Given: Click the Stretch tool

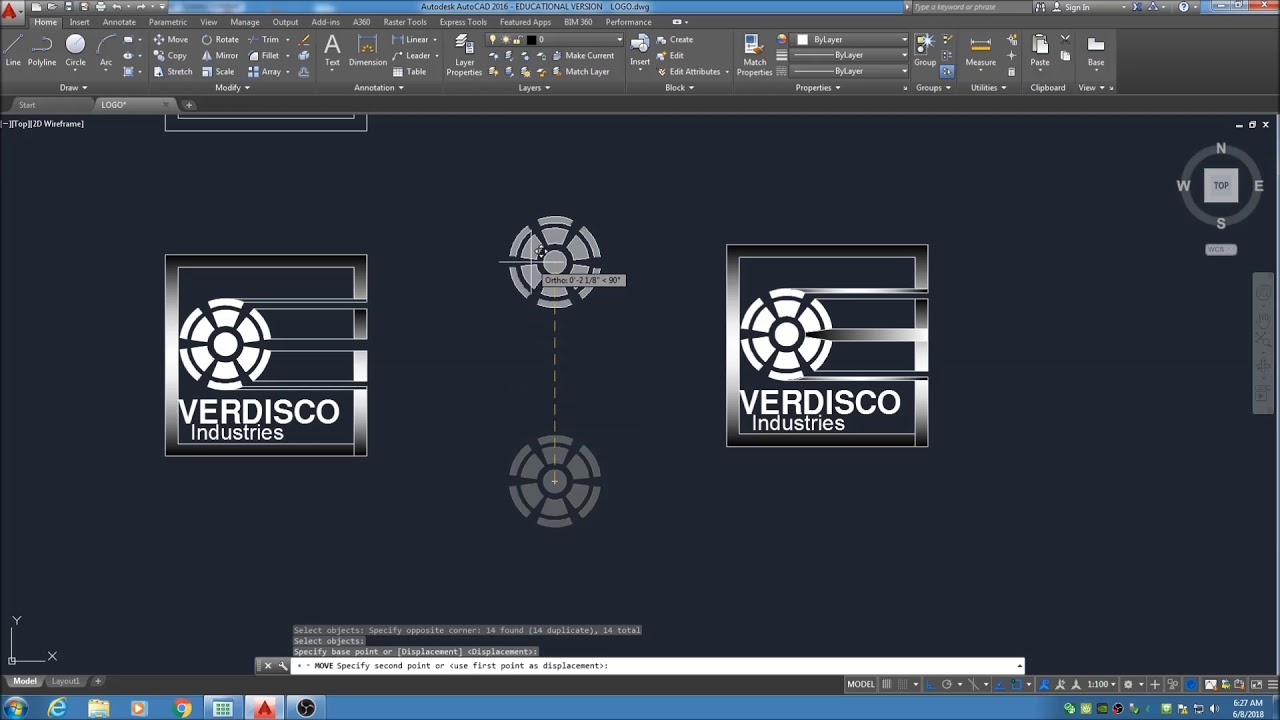Looking at the screenshot, I should click(173, 72).
